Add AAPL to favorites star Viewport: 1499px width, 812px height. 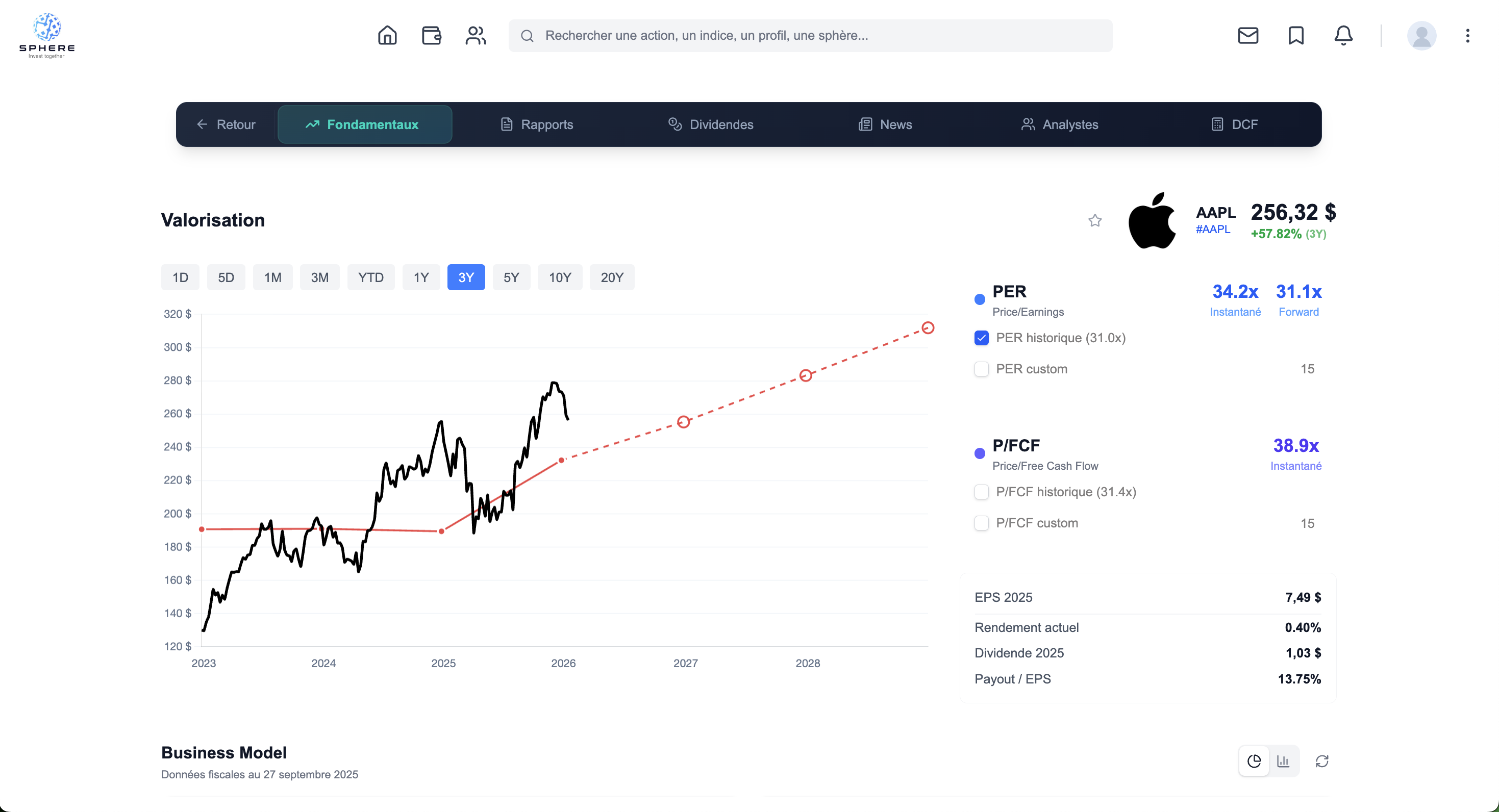[1094, 220]
